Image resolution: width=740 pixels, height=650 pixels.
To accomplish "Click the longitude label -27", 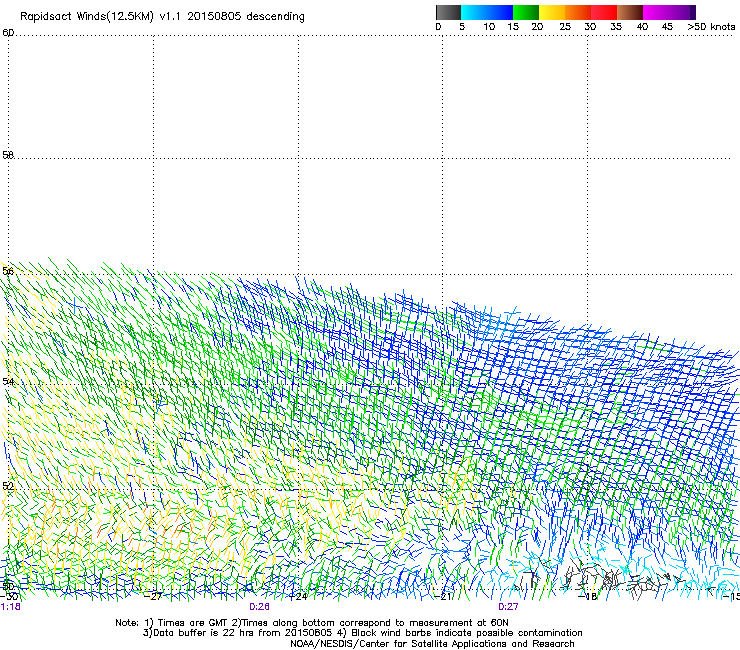I will click(154, 597).
